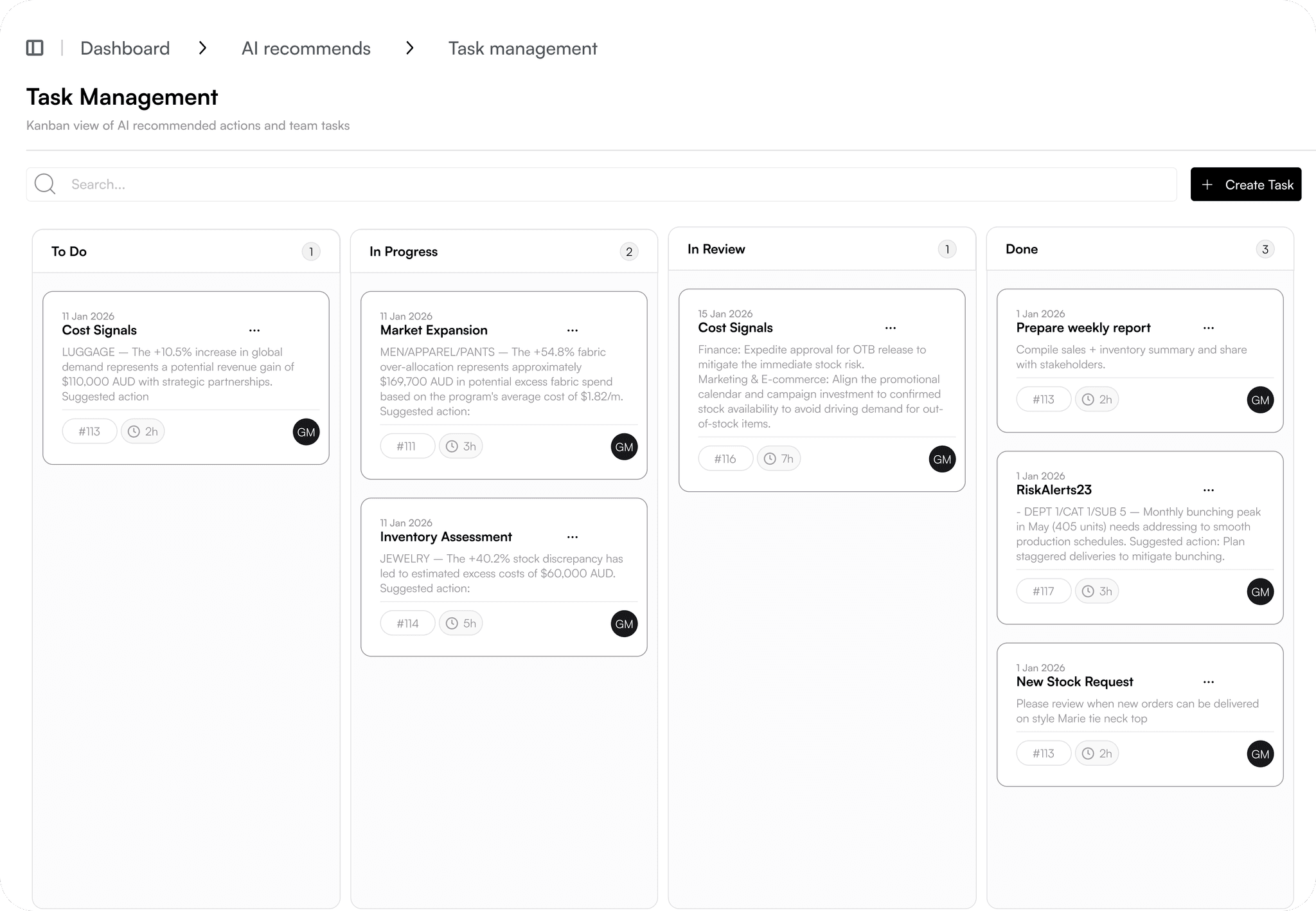
Task: Open the #111 tag on Market Expansion
Action: pyautogui.click(x=407, y=446)
